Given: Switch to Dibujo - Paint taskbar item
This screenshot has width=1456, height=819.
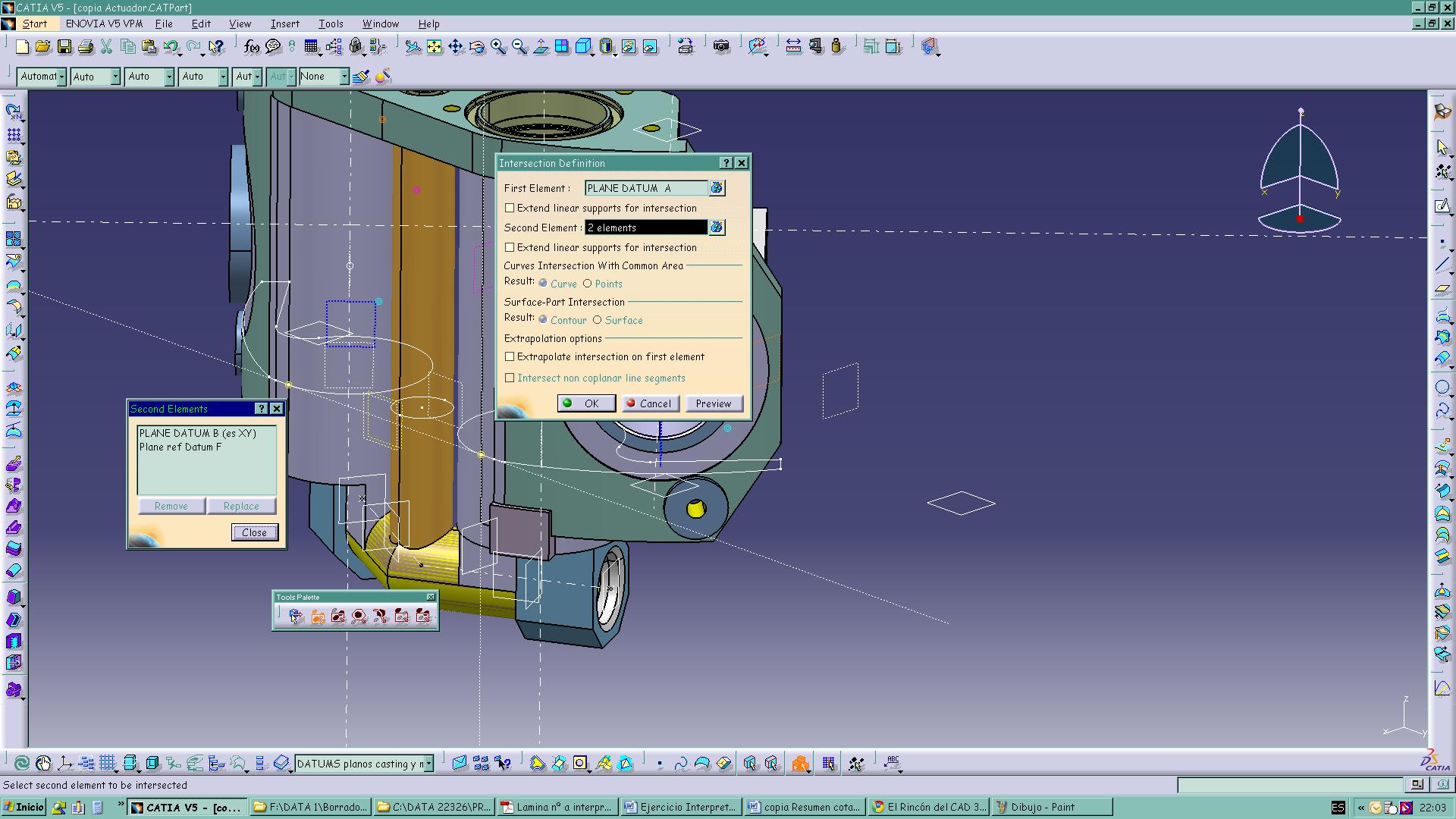Looking at the screenshot, I should [1050, 807].
